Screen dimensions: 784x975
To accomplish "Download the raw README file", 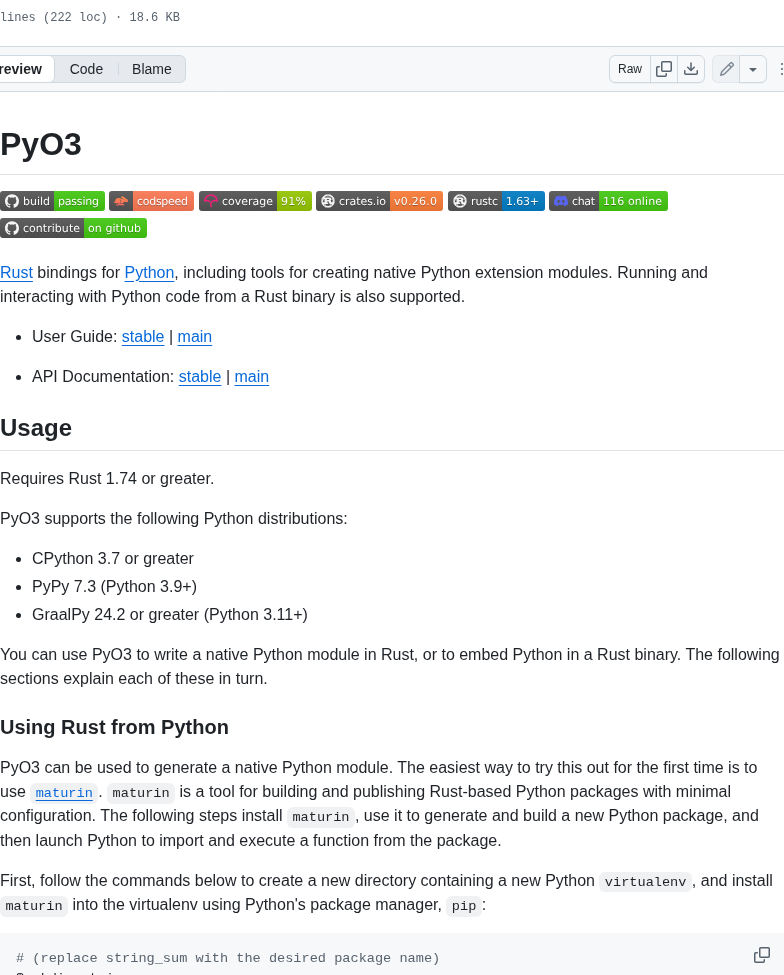I will tap(691, 69).
